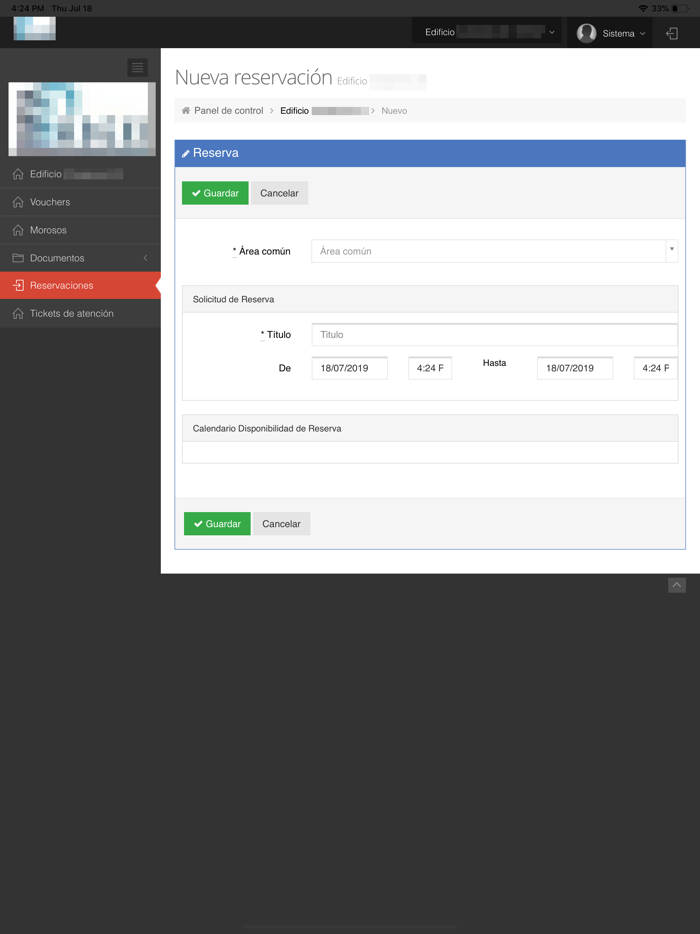Click the Wi-Fi status icon
This screenshot has width=700, height=934.
[x=643, y=8]
